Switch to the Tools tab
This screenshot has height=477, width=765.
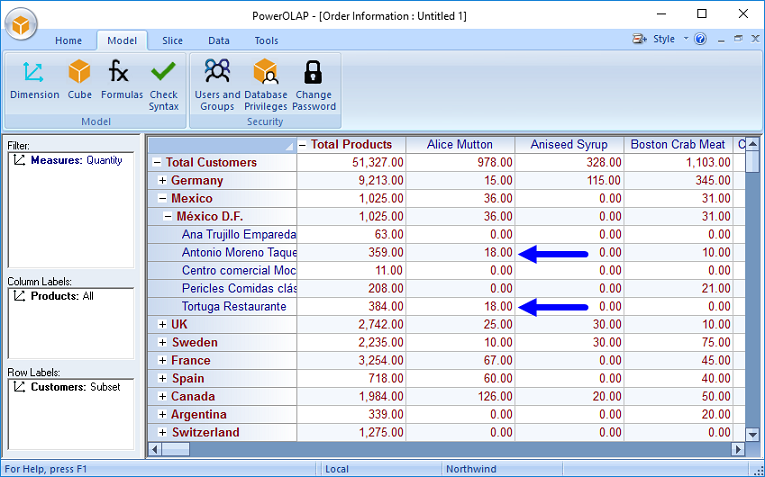[x=266, y=40]
